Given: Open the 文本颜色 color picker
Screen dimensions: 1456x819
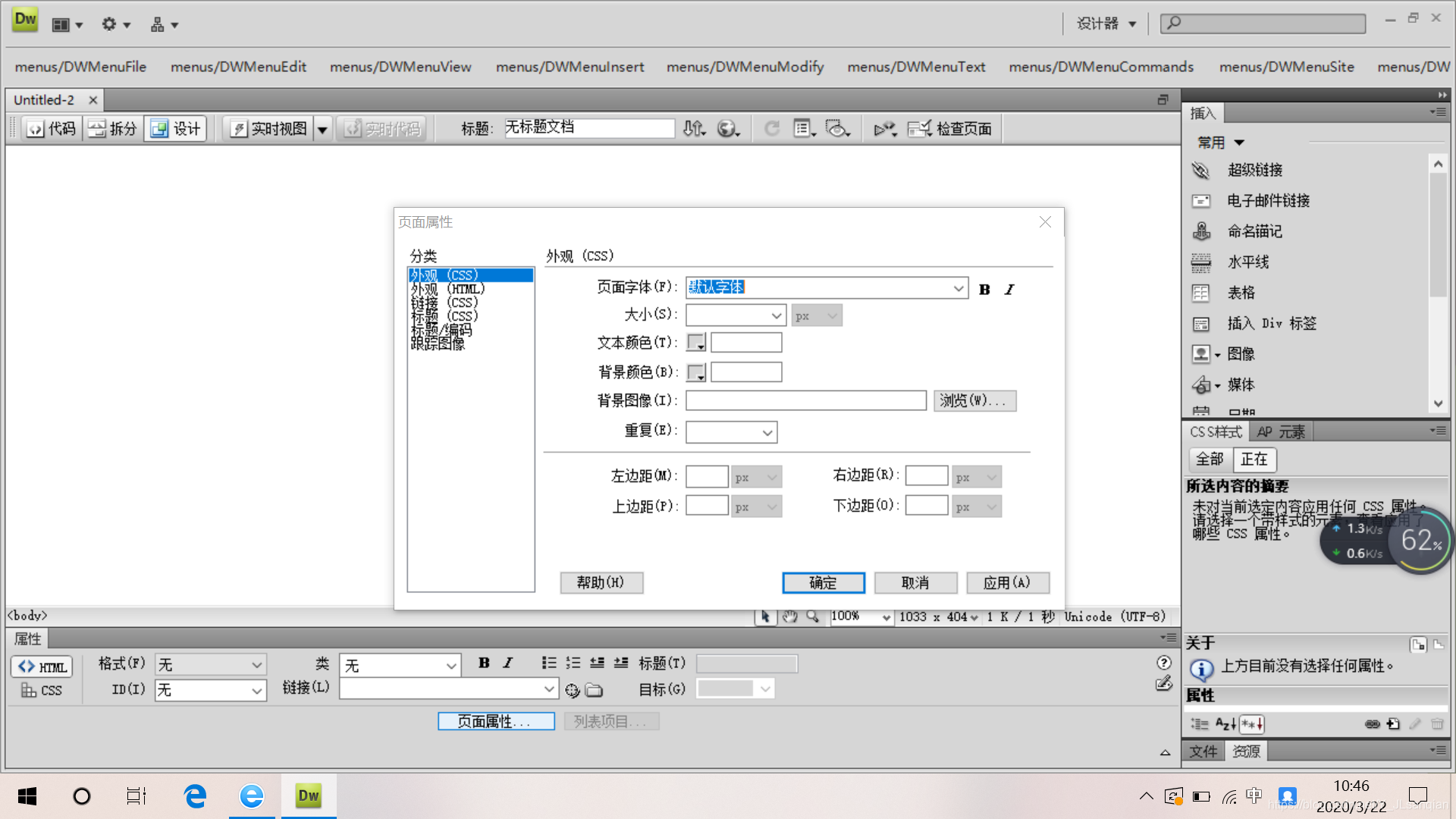Looking at the screenshot, I should (x=695, y=342).
